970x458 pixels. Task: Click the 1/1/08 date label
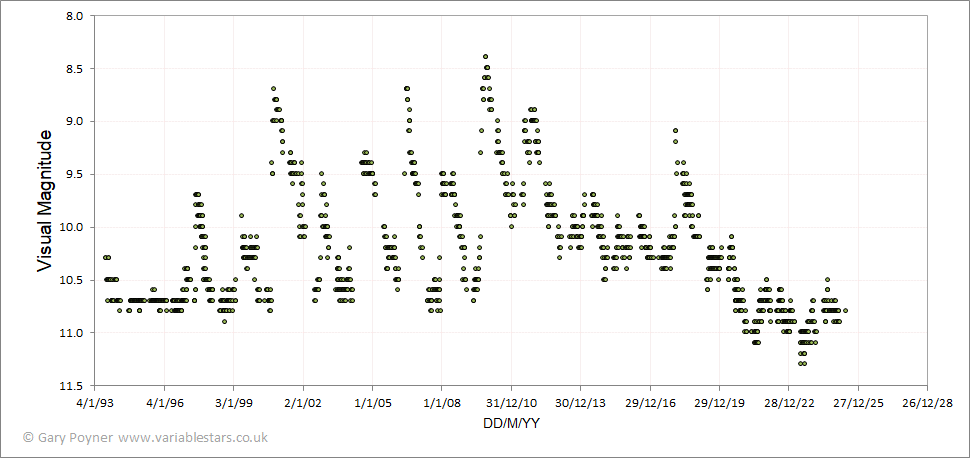coord(441,404)
